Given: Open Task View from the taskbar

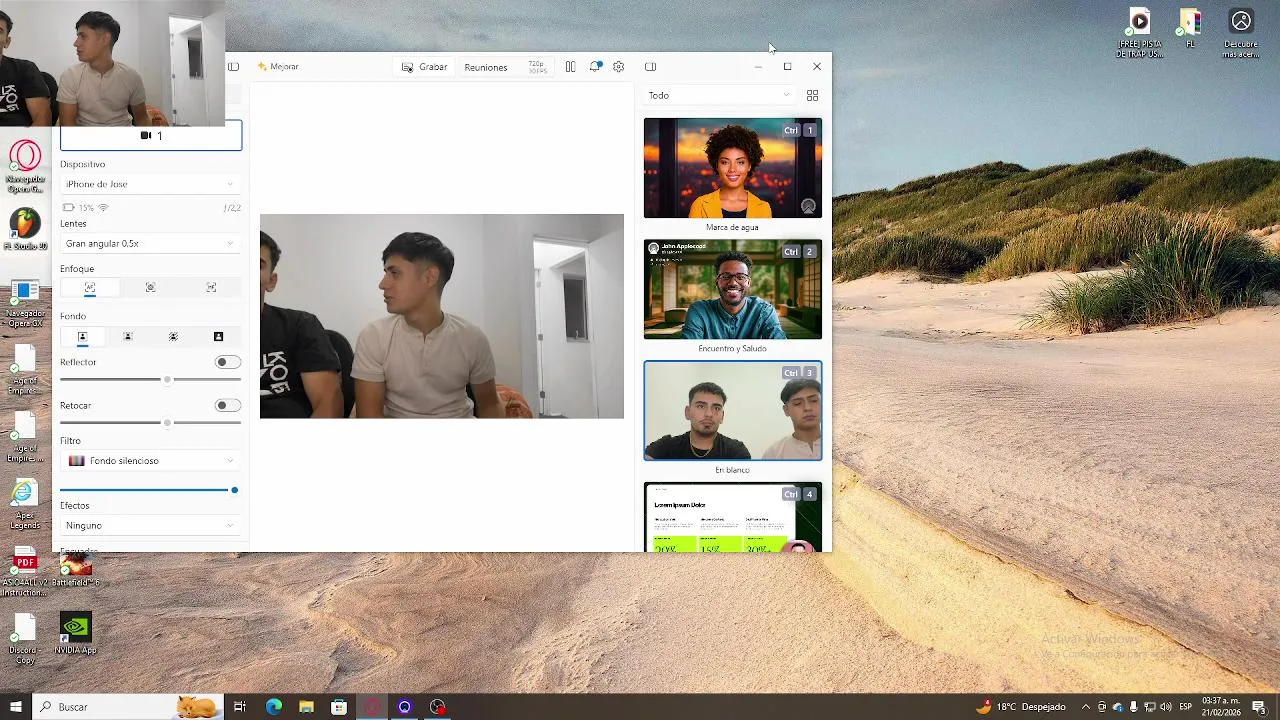Looking at the screenshot, I should click(240, 707).
